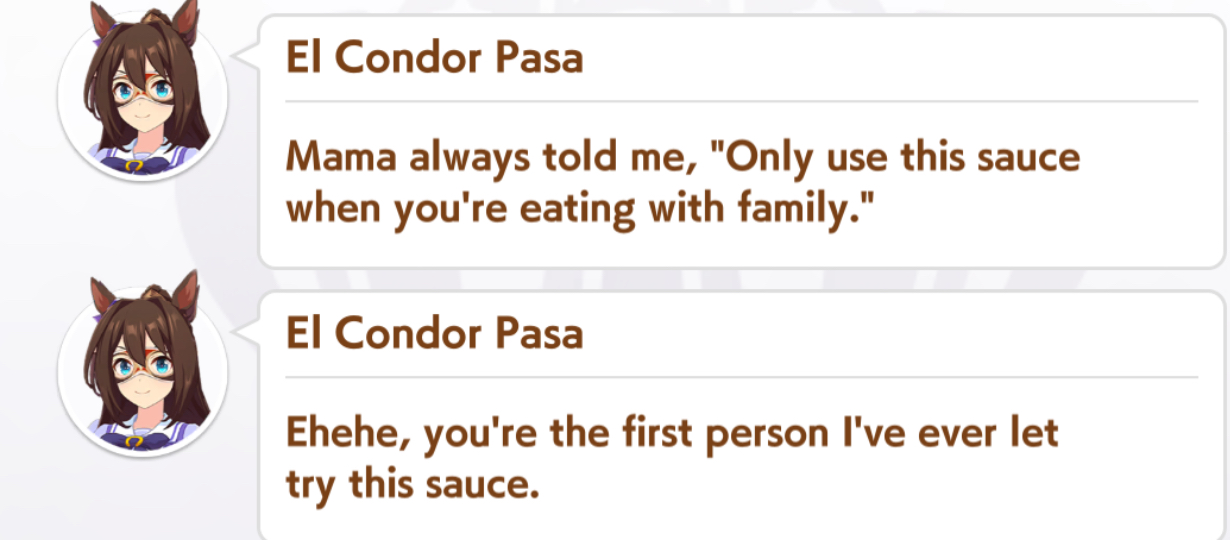
Task: Select the bottom "El Condor Pasa" name label
Action: pos(434,334)
